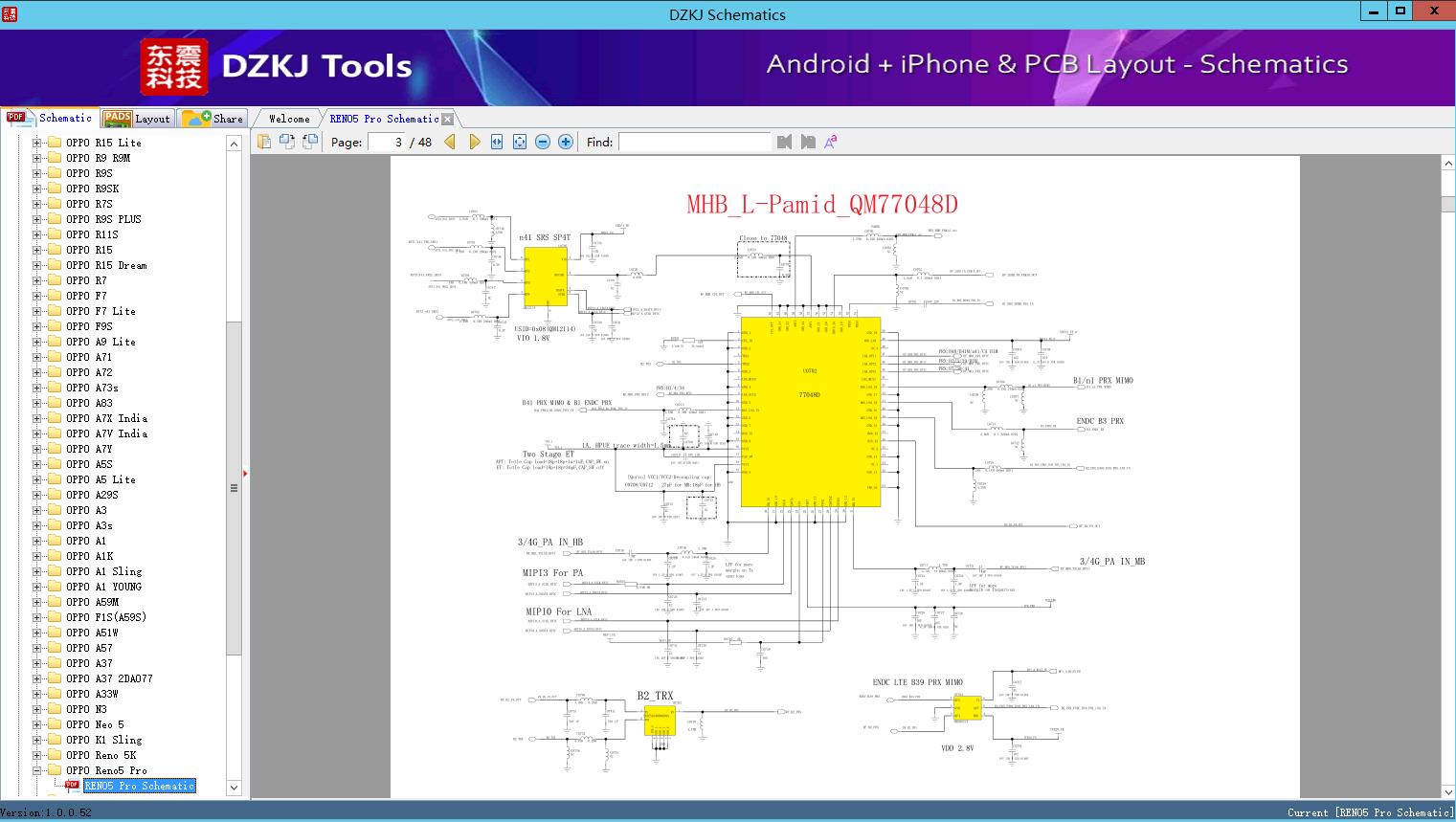
Task: Zoom in with the plus icon
Action: [566, 142]
